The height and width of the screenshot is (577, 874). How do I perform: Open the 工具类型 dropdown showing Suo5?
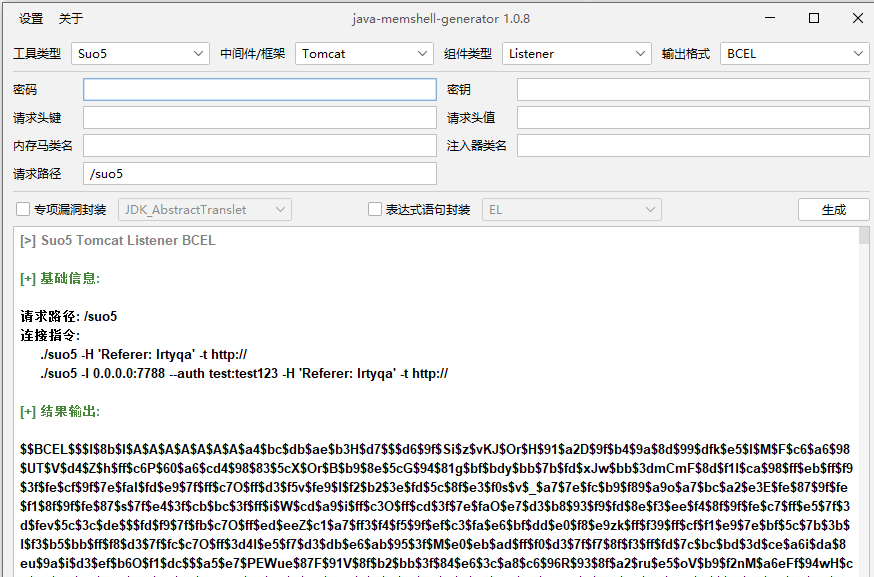pyautogui.click(x=140, y=54)
